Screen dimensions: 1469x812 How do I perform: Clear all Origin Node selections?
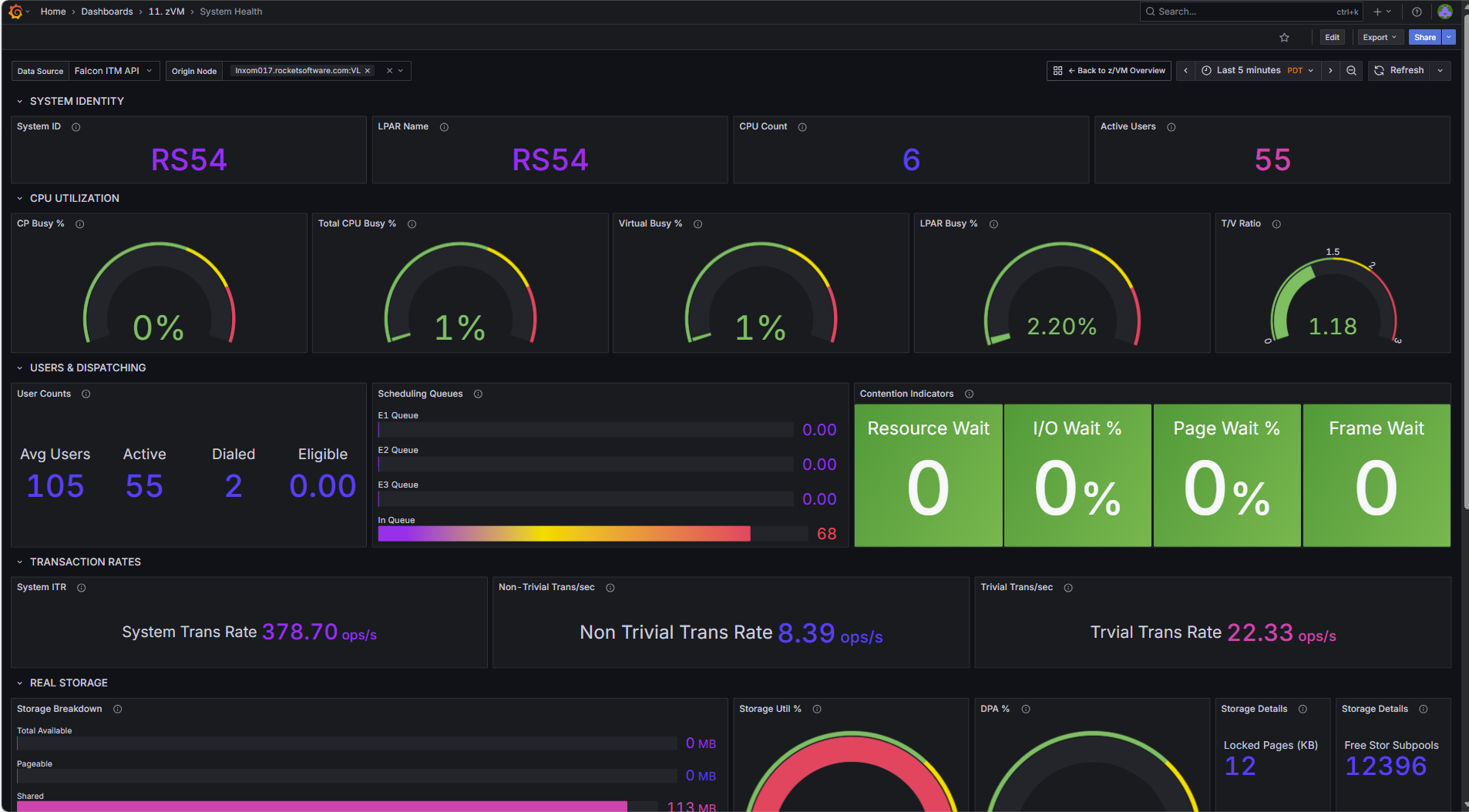pos(389,71)
